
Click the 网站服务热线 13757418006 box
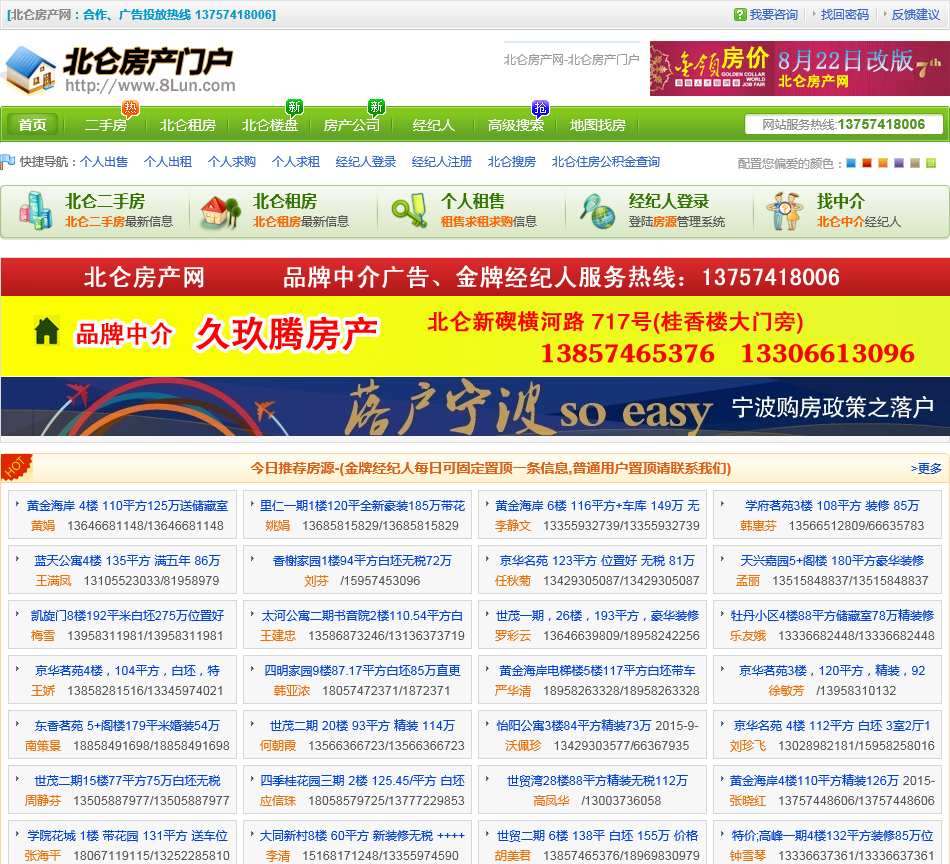point(843,125)
